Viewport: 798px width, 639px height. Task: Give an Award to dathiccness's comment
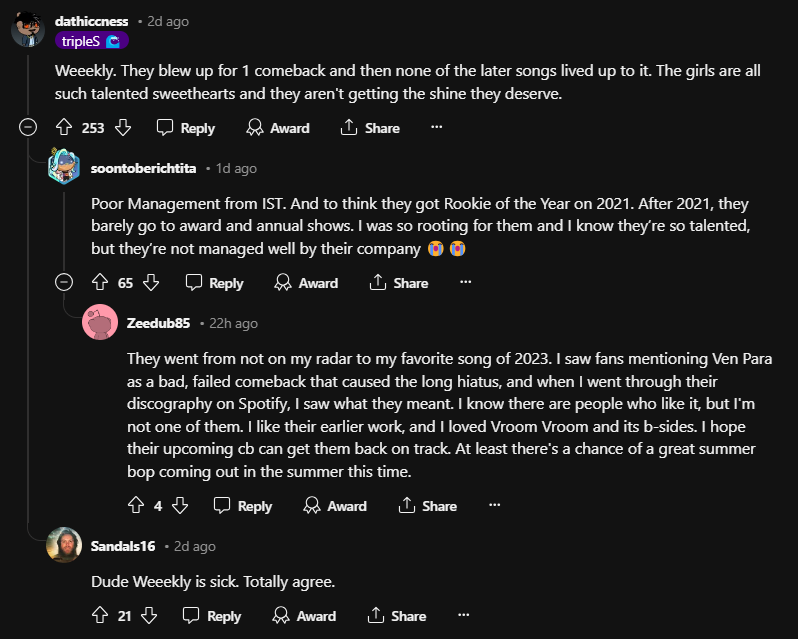click(278, 127)
